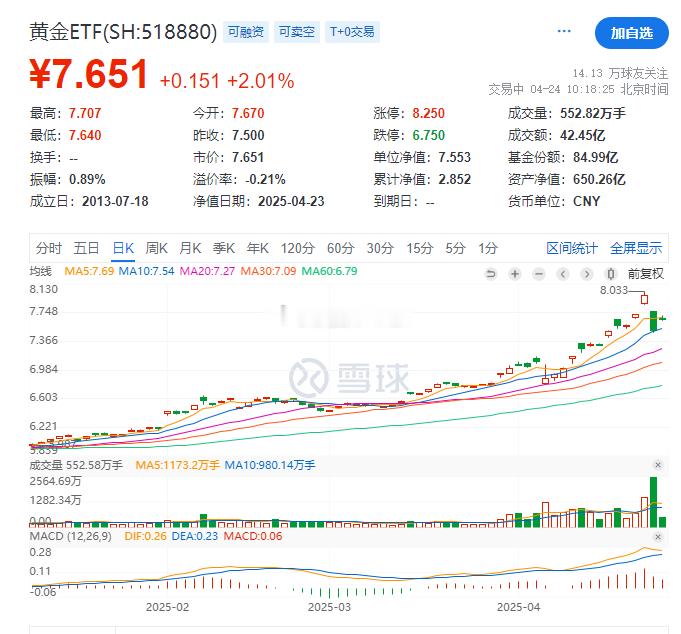Click the 可卖空 tag

297,32
